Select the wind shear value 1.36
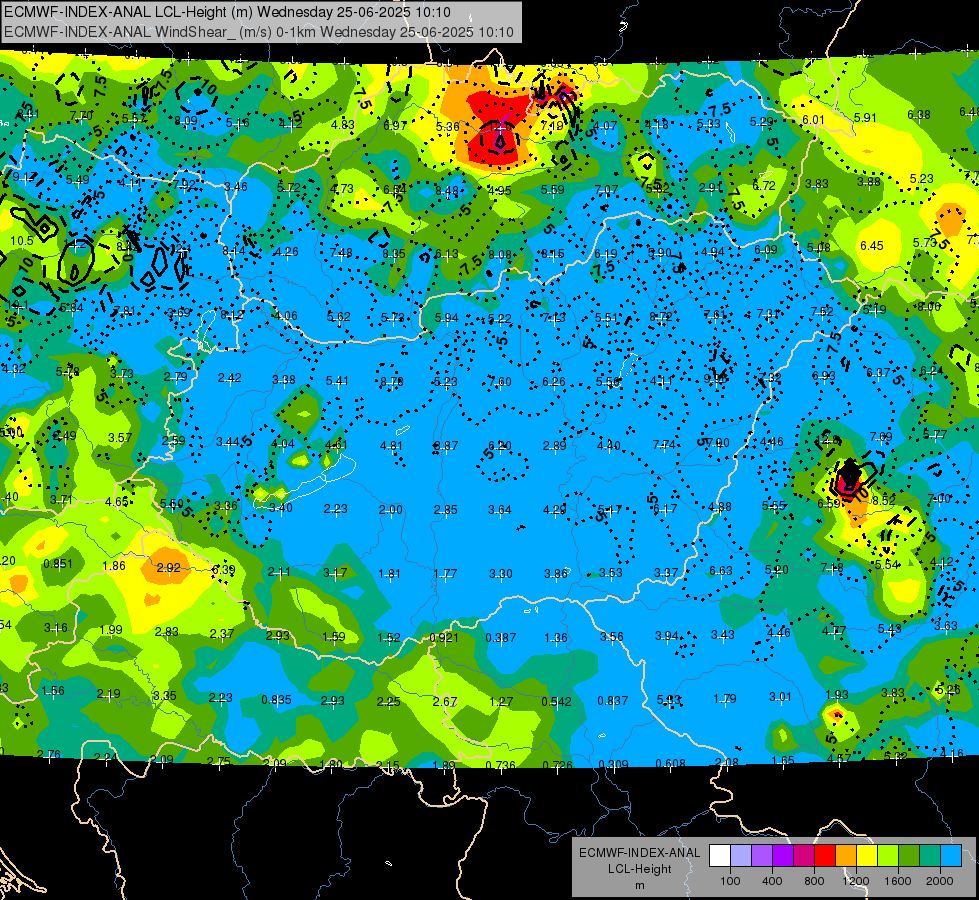Screen dimensions: 979x900 pyautogui.click(x=556, y=638)
